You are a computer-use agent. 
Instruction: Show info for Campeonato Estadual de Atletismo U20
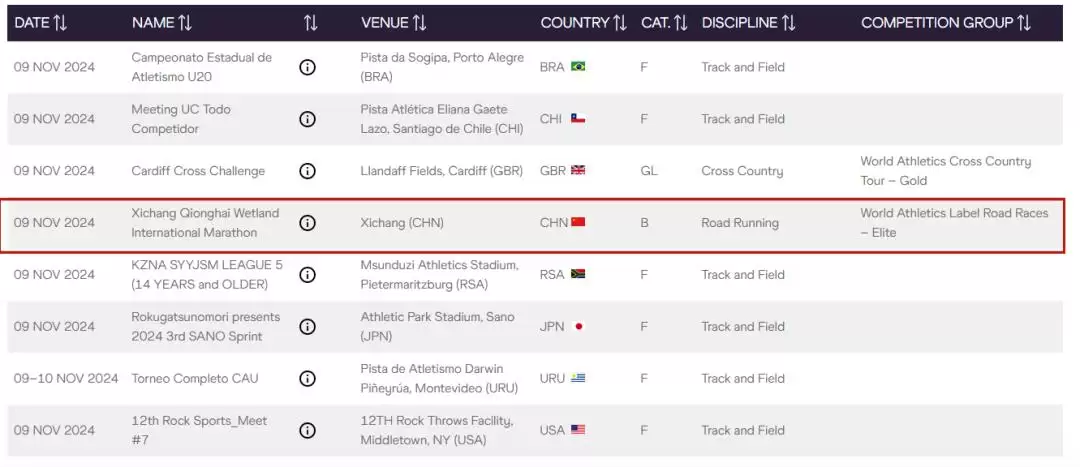[x=308, y=67]
